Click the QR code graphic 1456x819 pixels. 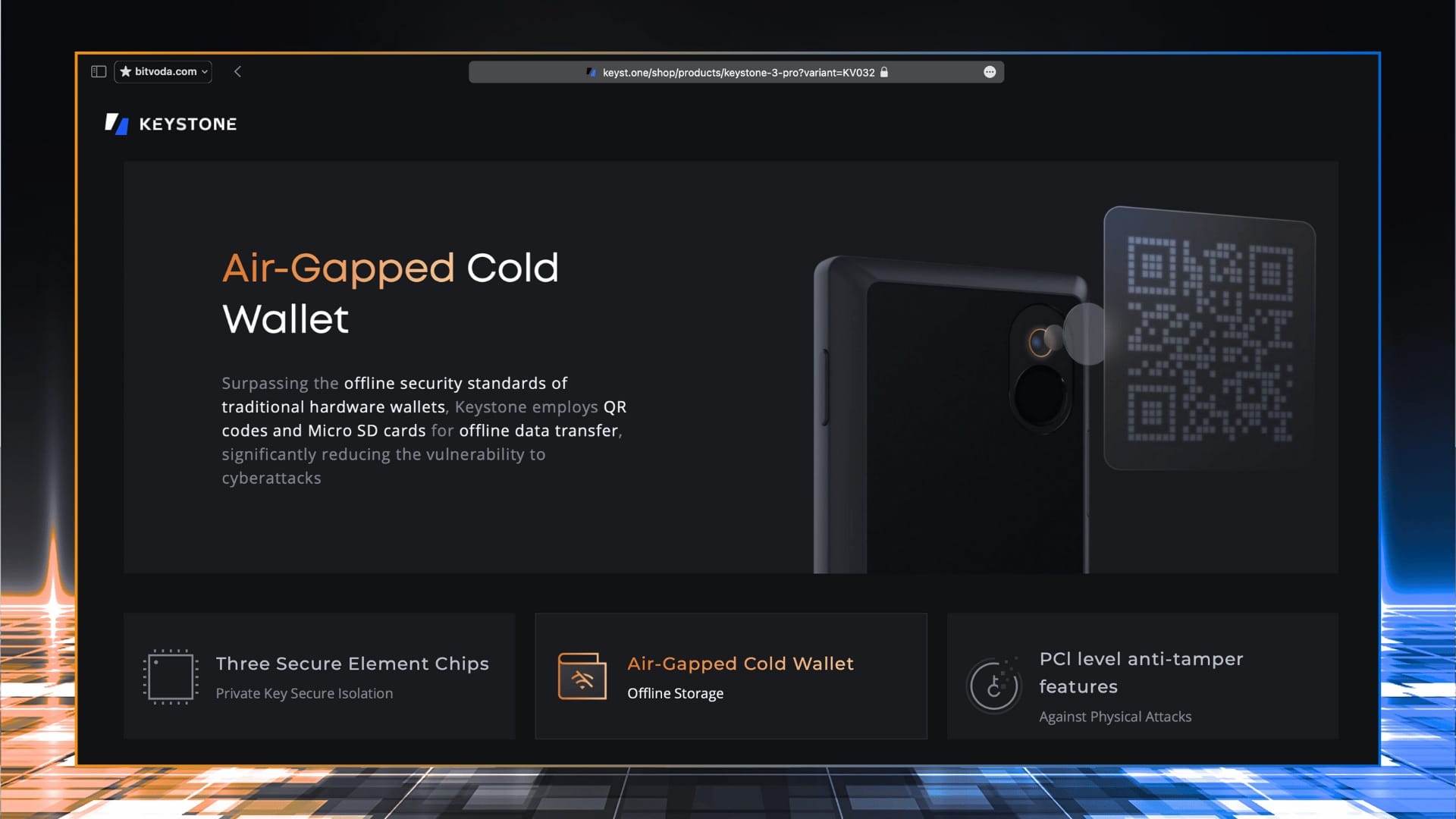[x=1210, y=339]
